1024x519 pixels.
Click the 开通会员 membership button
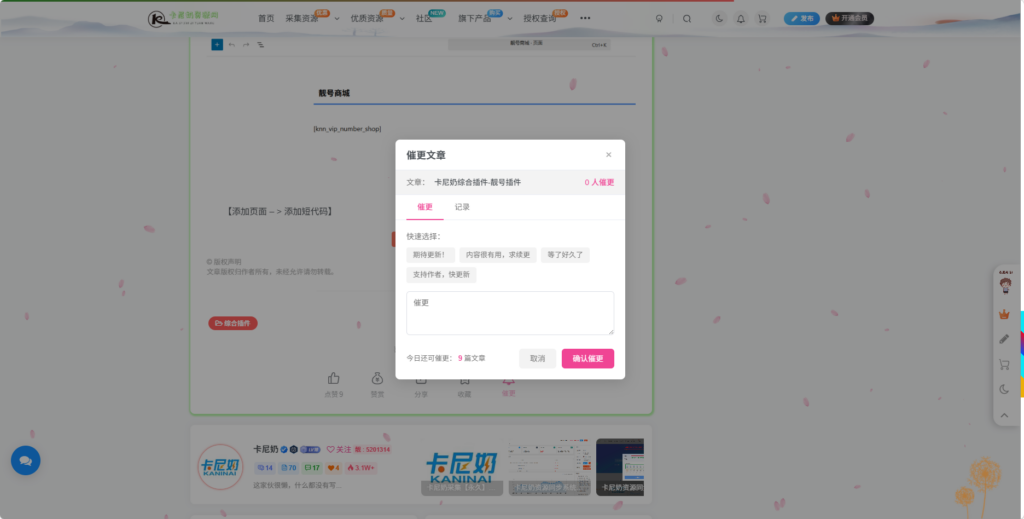coord(850,18)
